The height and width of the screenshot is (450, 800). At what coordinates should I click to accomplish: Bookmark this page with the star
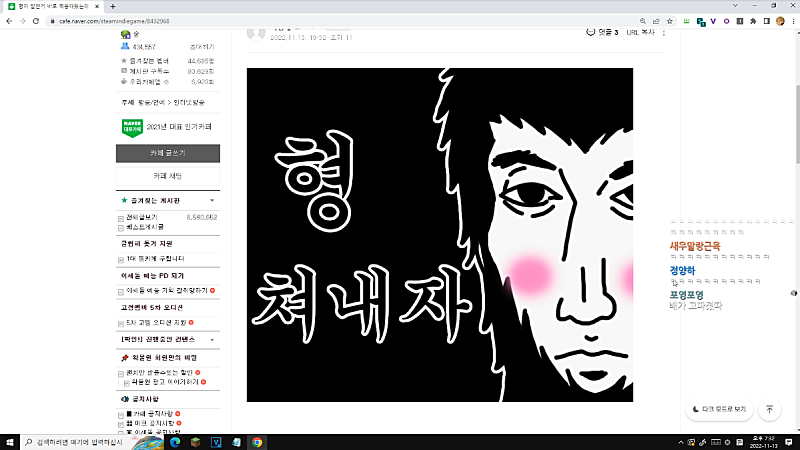click(670, 21)
